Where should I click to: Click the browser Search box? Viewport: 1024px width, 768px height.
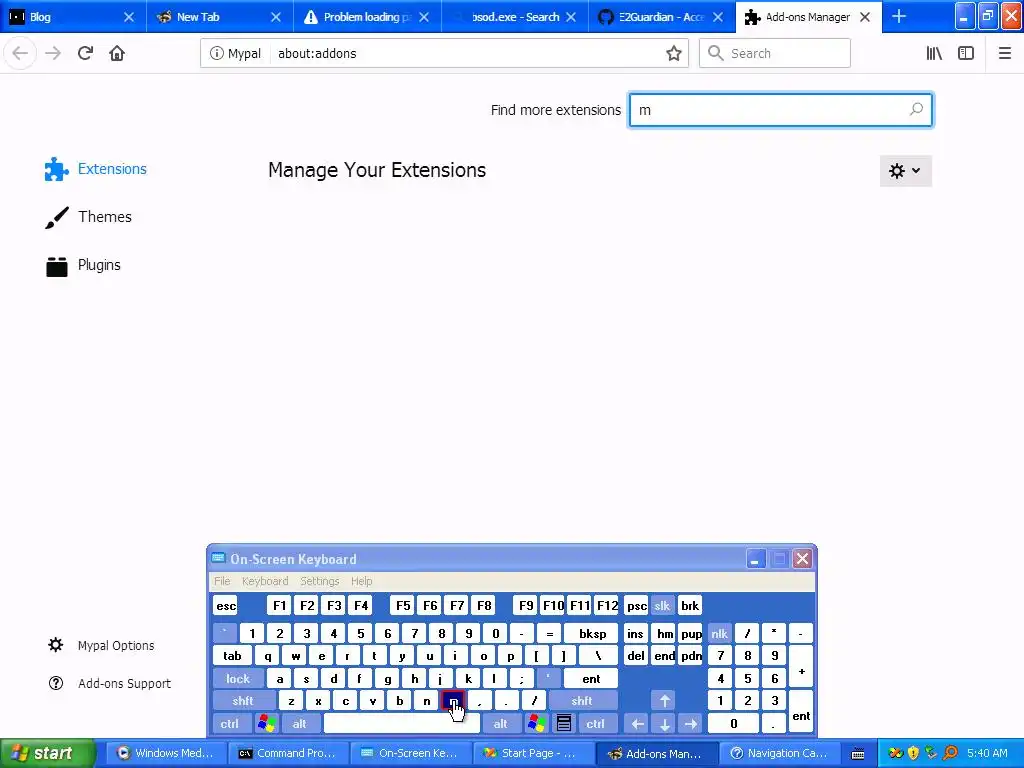click(x=775, y=54)
